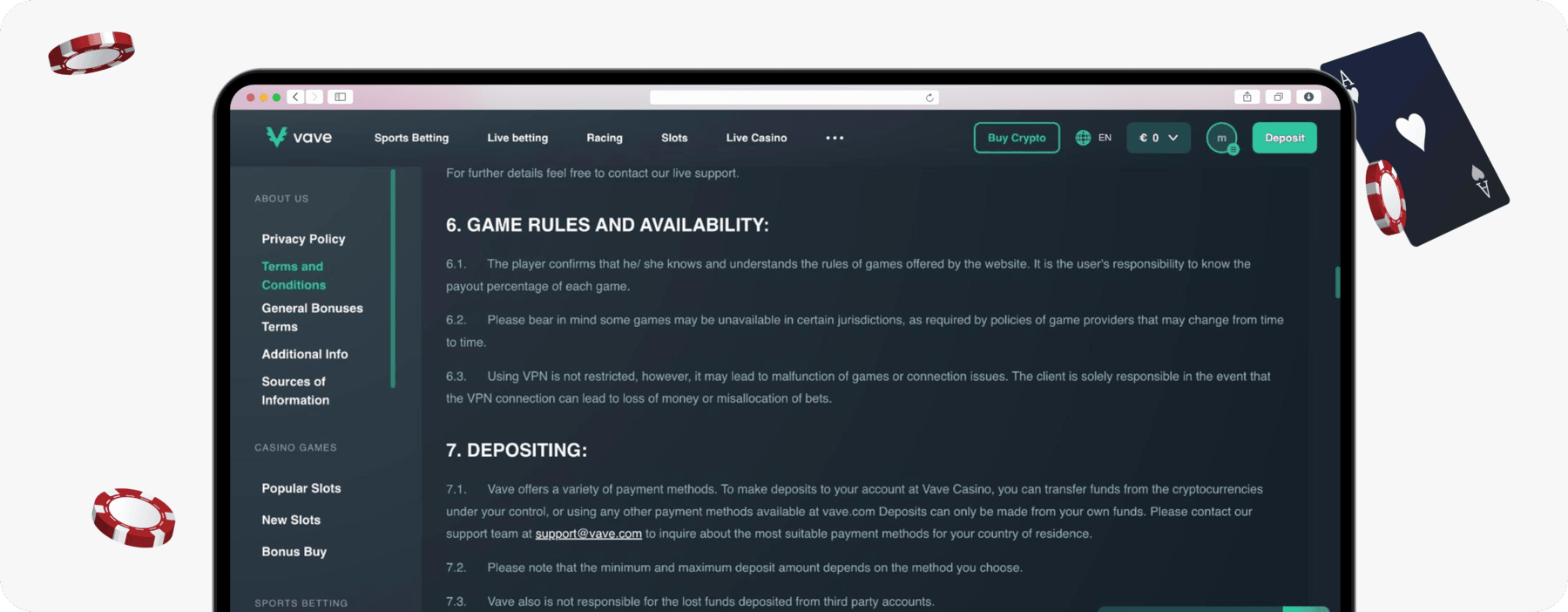The height and width of the screenshot is (612, 1568).
Task: Click the clause number '6.3.'
Action: coord(456,377)
